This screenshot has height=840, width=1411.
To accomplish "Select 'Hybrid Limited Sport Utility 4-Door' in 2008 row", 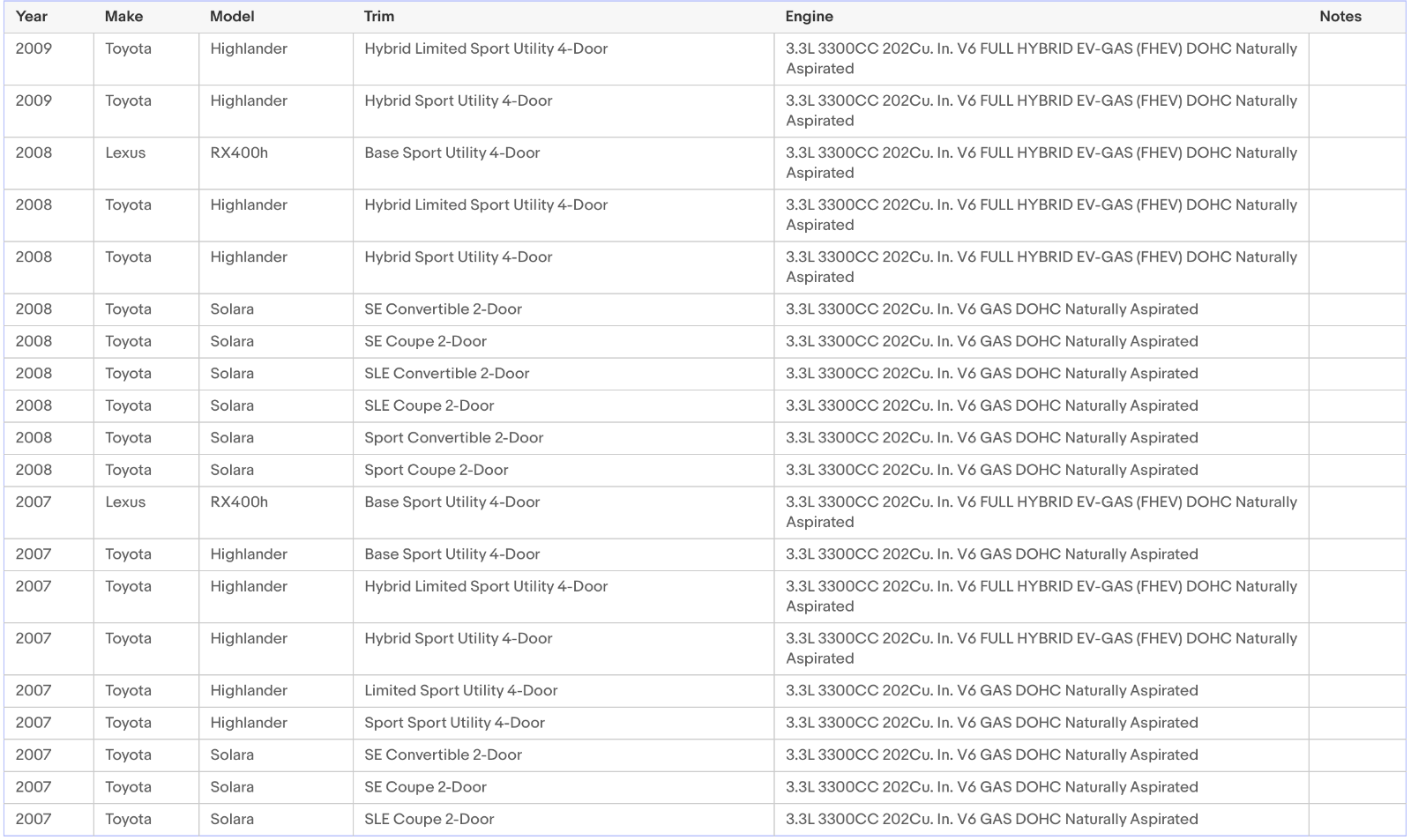I will click(x=486, y=204).
